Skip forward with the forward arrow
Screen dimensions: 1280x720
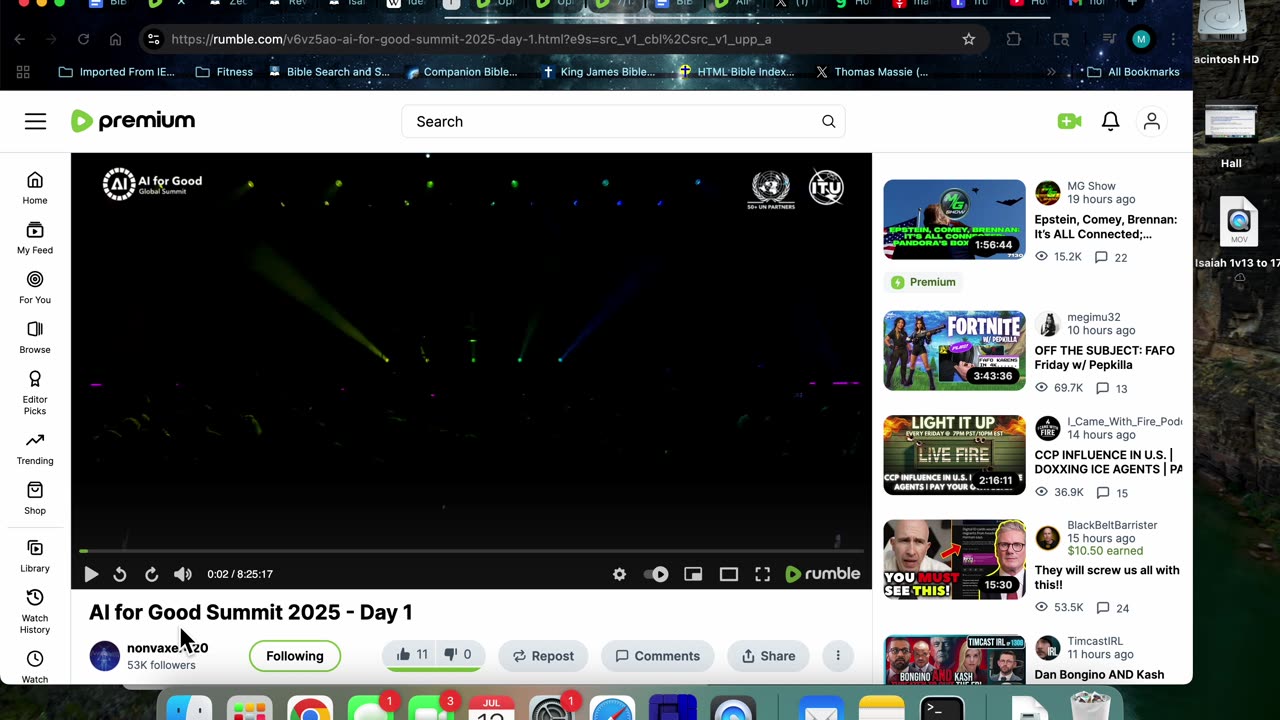pyautogui.click(x=151, y=574)
